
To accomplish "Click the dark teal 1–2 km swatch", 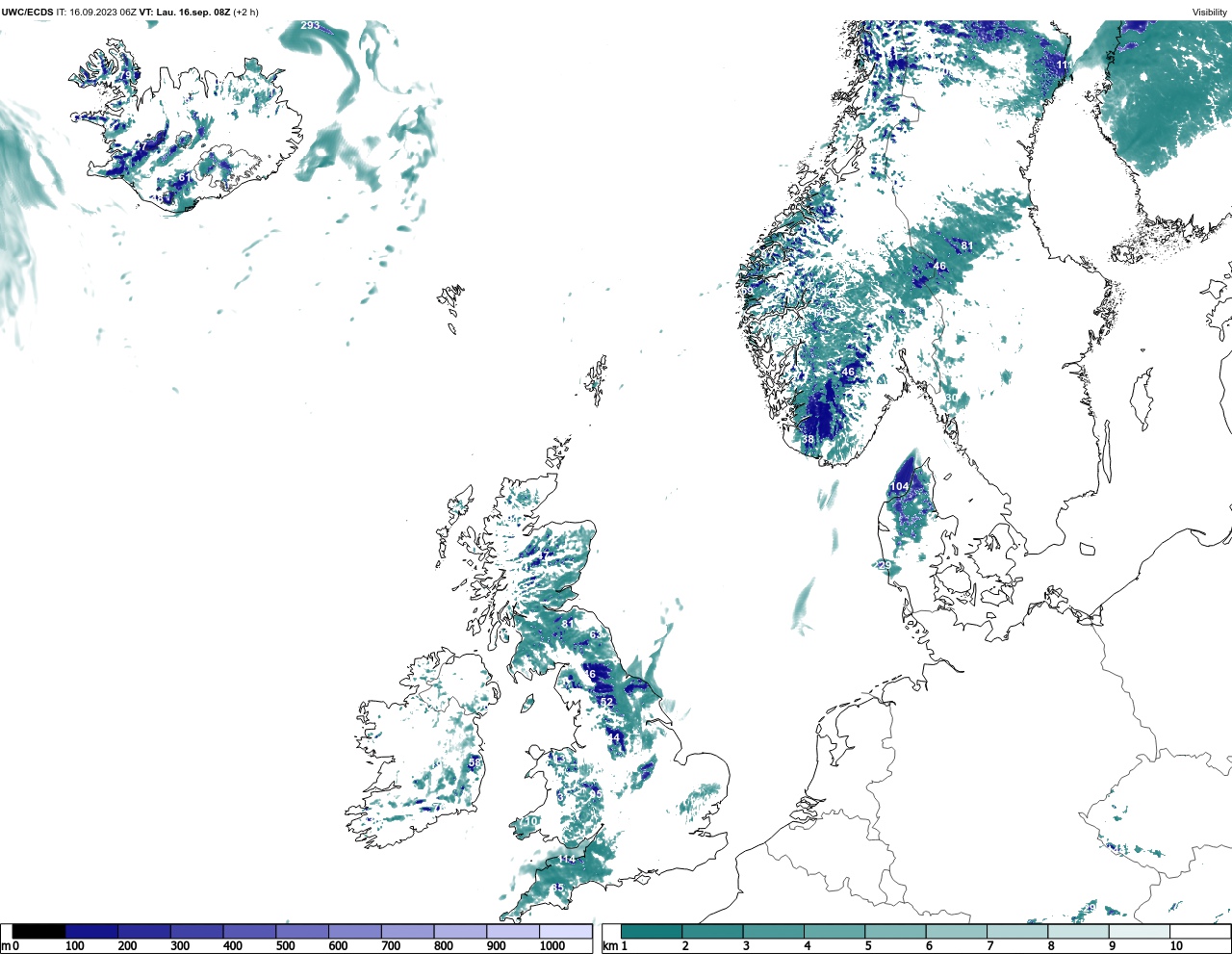I will [x=652, y=931].
